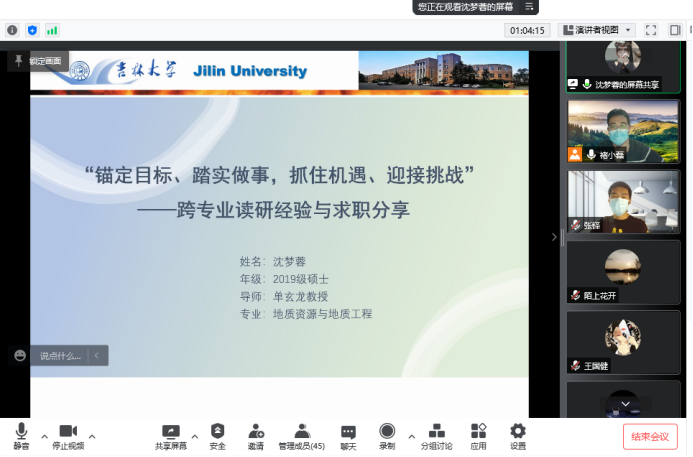The image size is (693, 457).
Task: Toggle the 锁定画面 pin icon
Action: (x=18, y=61)
